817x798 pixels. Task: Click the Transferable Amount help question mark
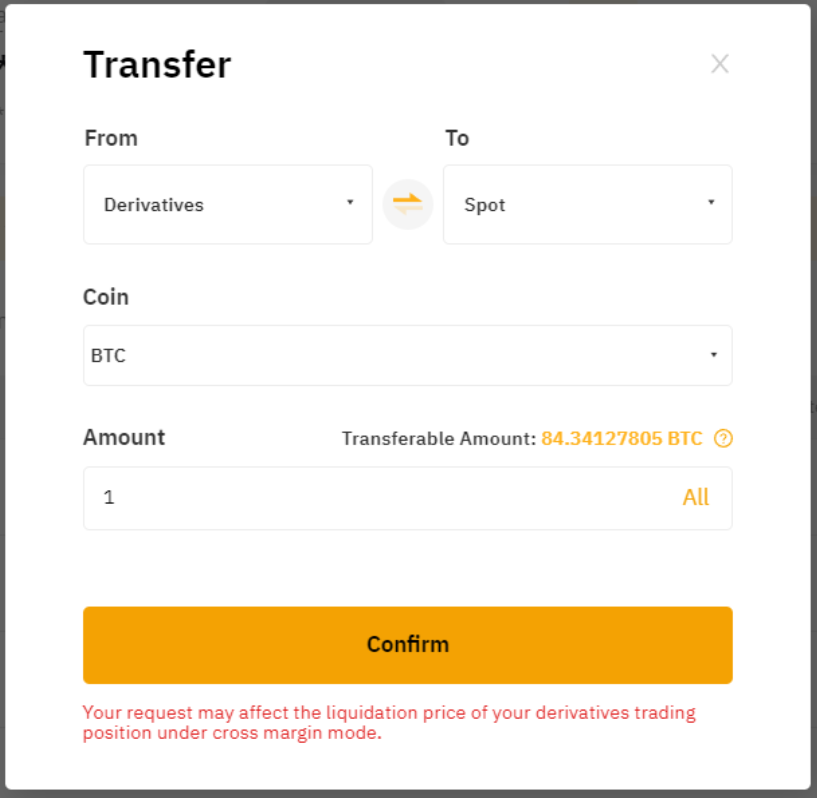pyautogui.click(x=724, y=438)
